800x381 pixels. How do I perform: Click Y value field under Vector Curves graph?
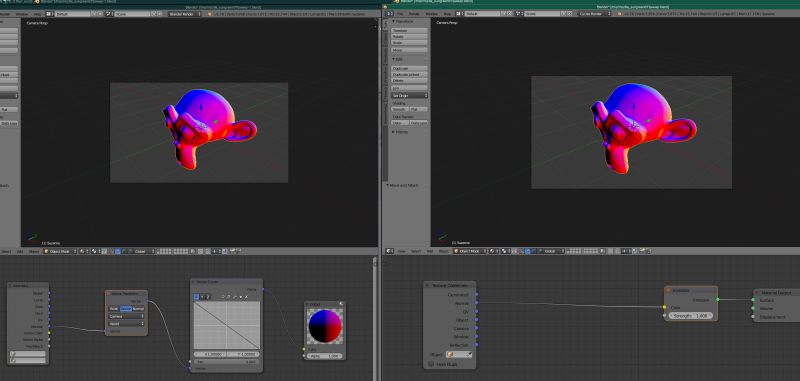tap(243, 354)
